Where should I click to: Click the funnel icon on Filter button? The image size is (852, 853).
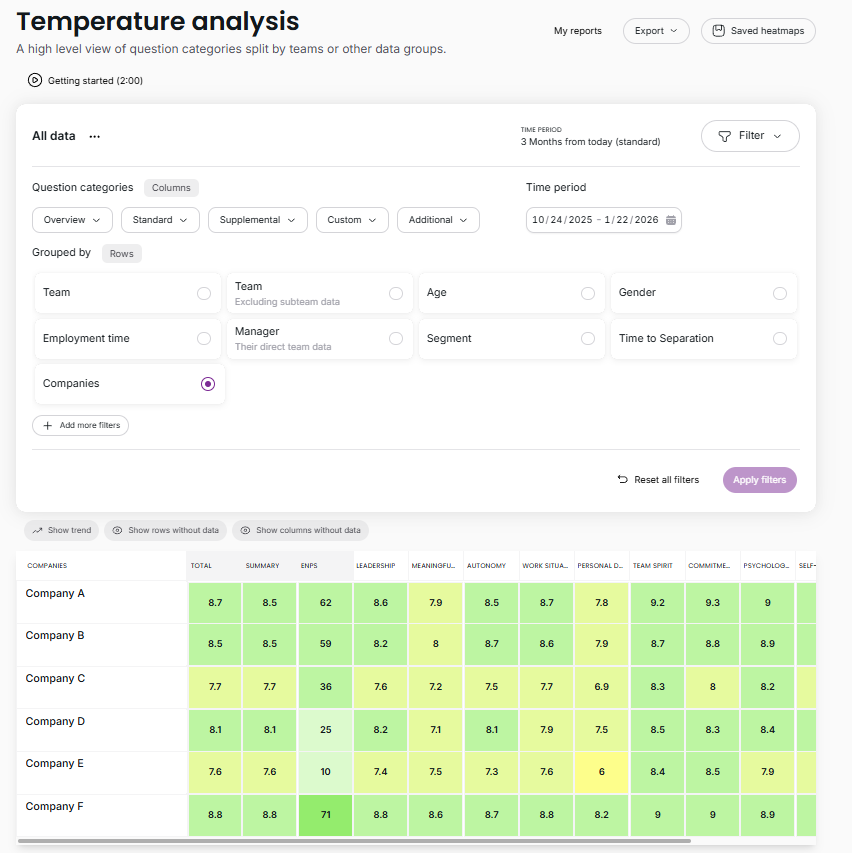click(724, 136)
